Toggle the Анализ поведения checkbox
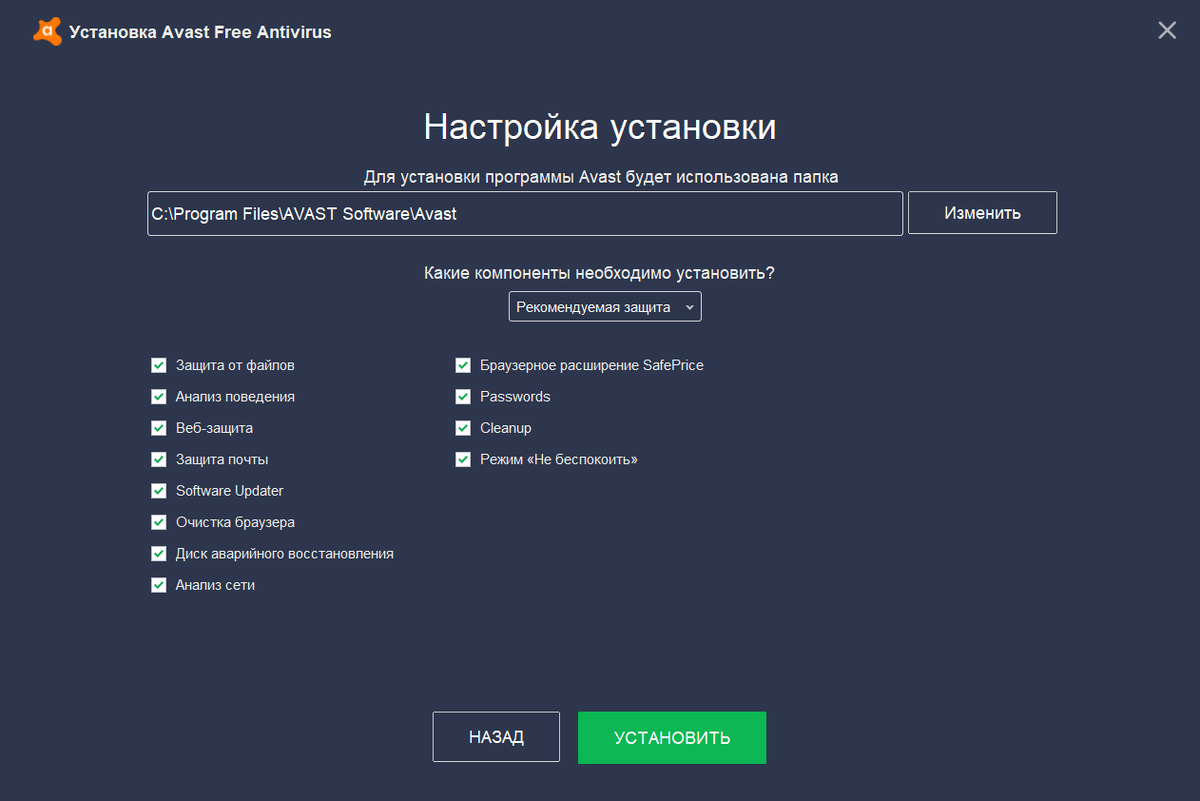The height and width of the screenshot is (801, 1200). coord(158,397)
